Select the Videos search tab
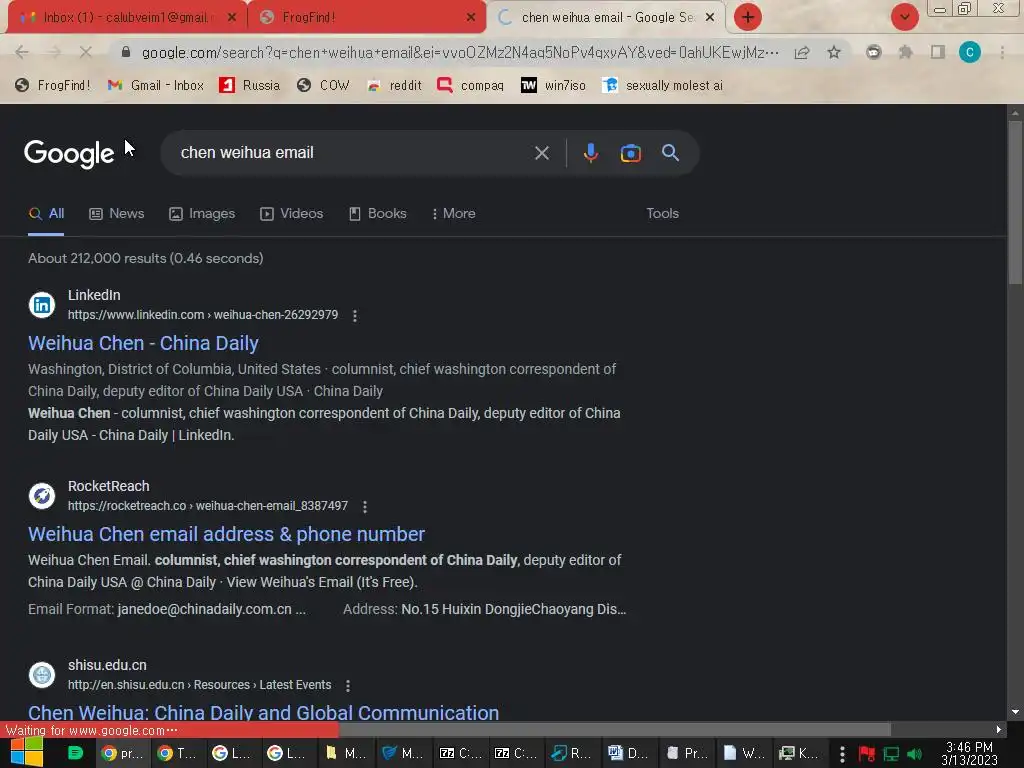1024x768 pixels. [291, 214]
